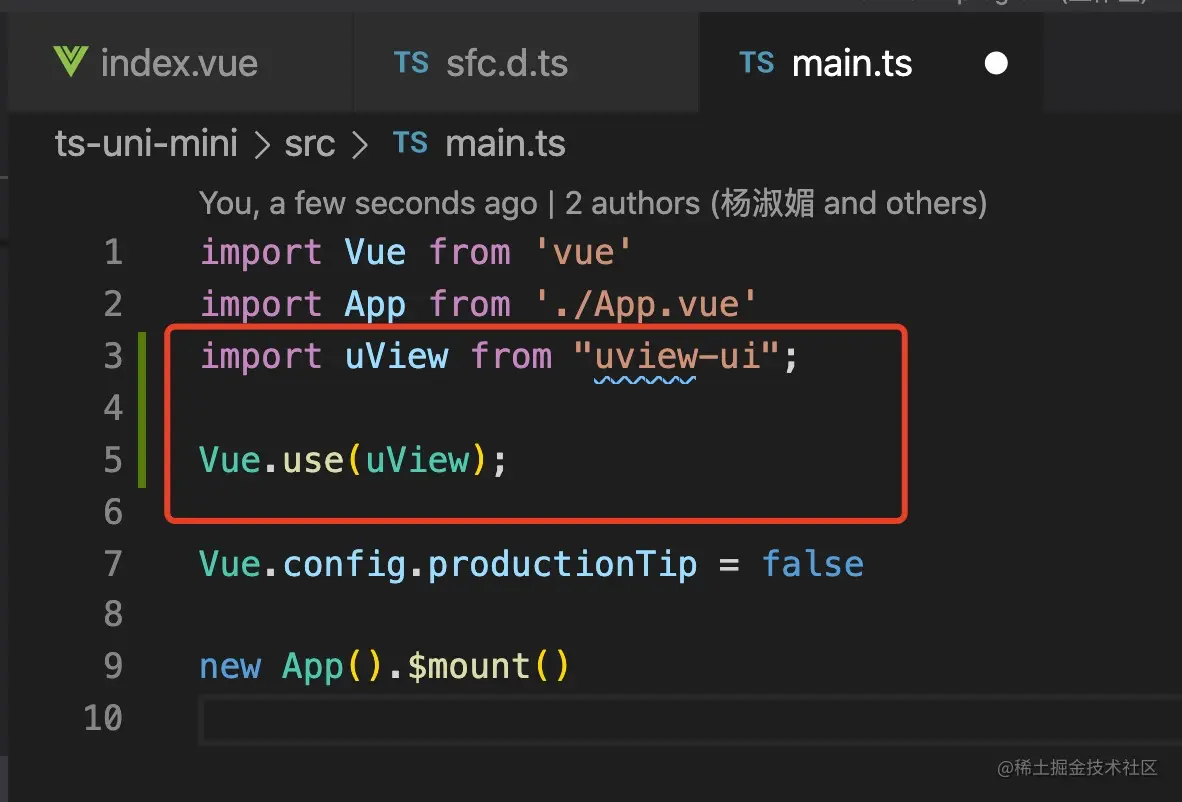Image resolution: width=1182 pixels, height=802 pixels.
Task: Click the Vue icon on index.vue tab
Action: [70, 62]
